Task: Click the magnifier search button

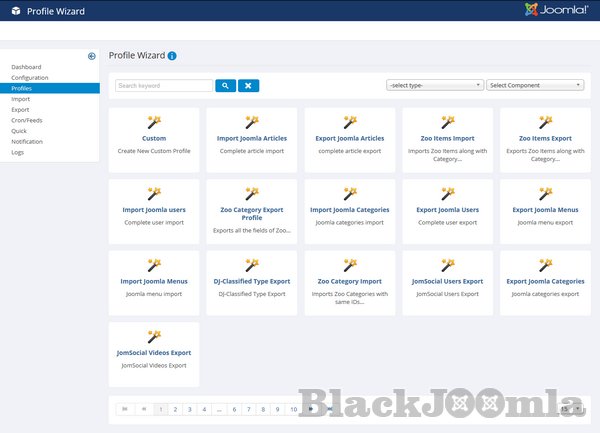Action: 225,86
